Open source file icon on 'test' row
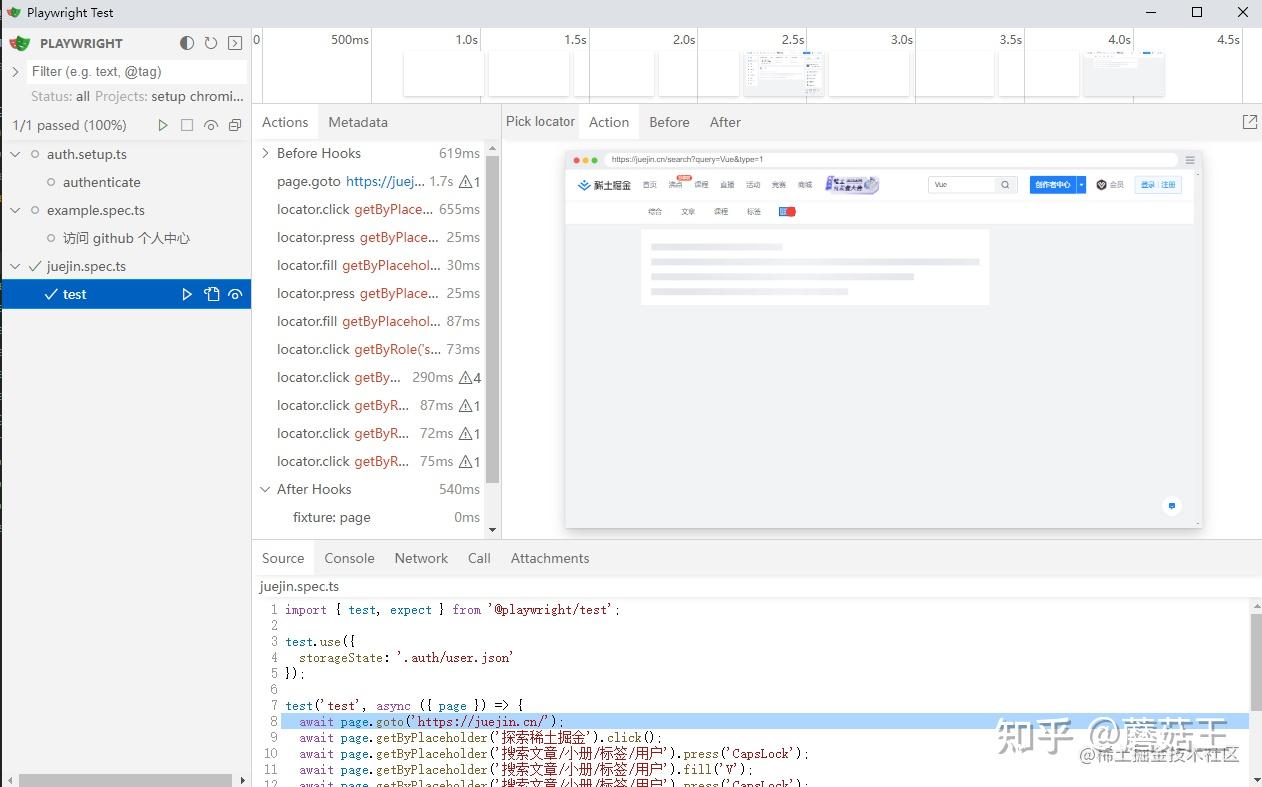 click(x=211, y=294)
